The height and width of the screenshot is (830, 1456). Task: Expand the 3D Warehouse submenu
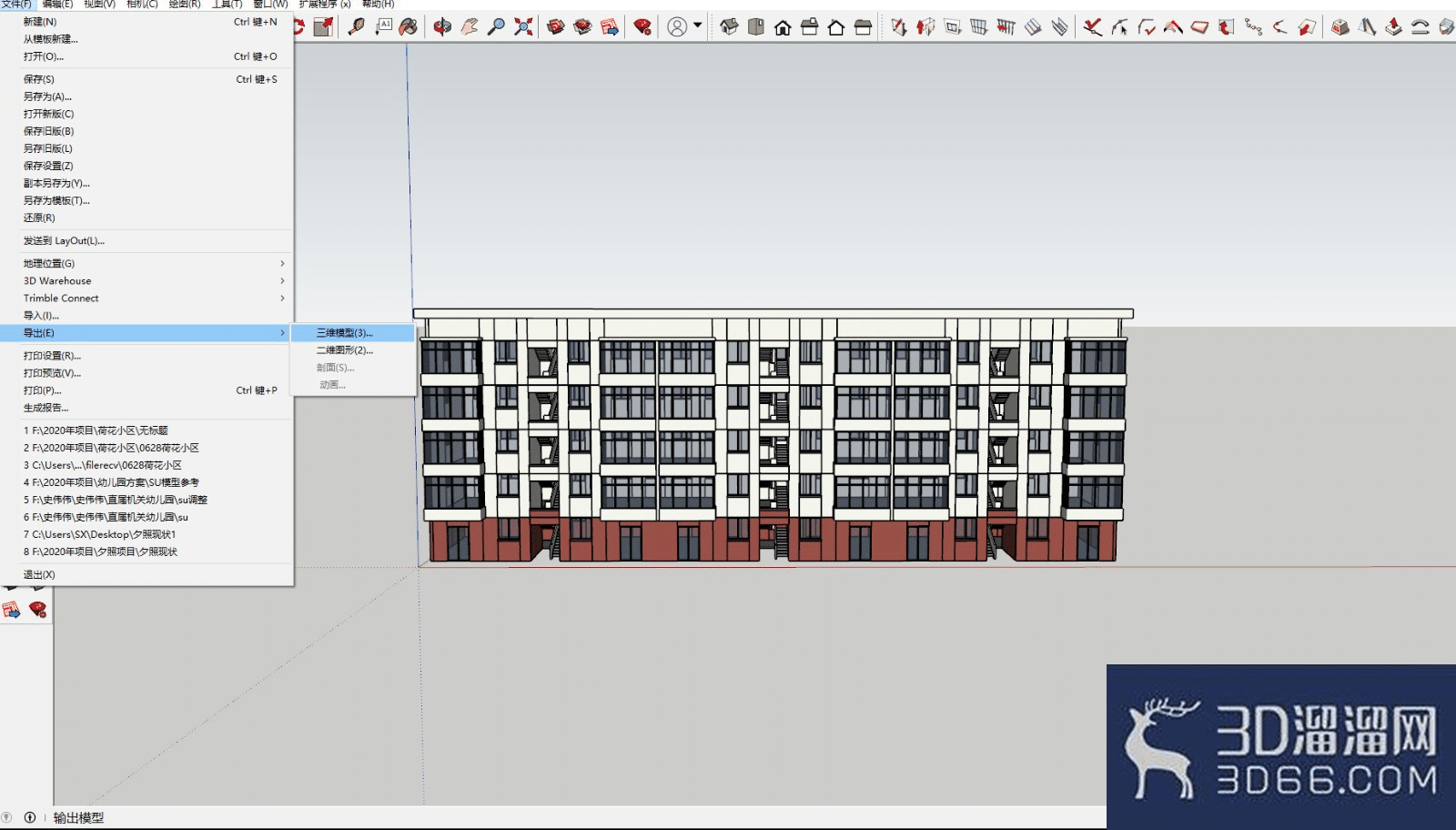point(147,281)
